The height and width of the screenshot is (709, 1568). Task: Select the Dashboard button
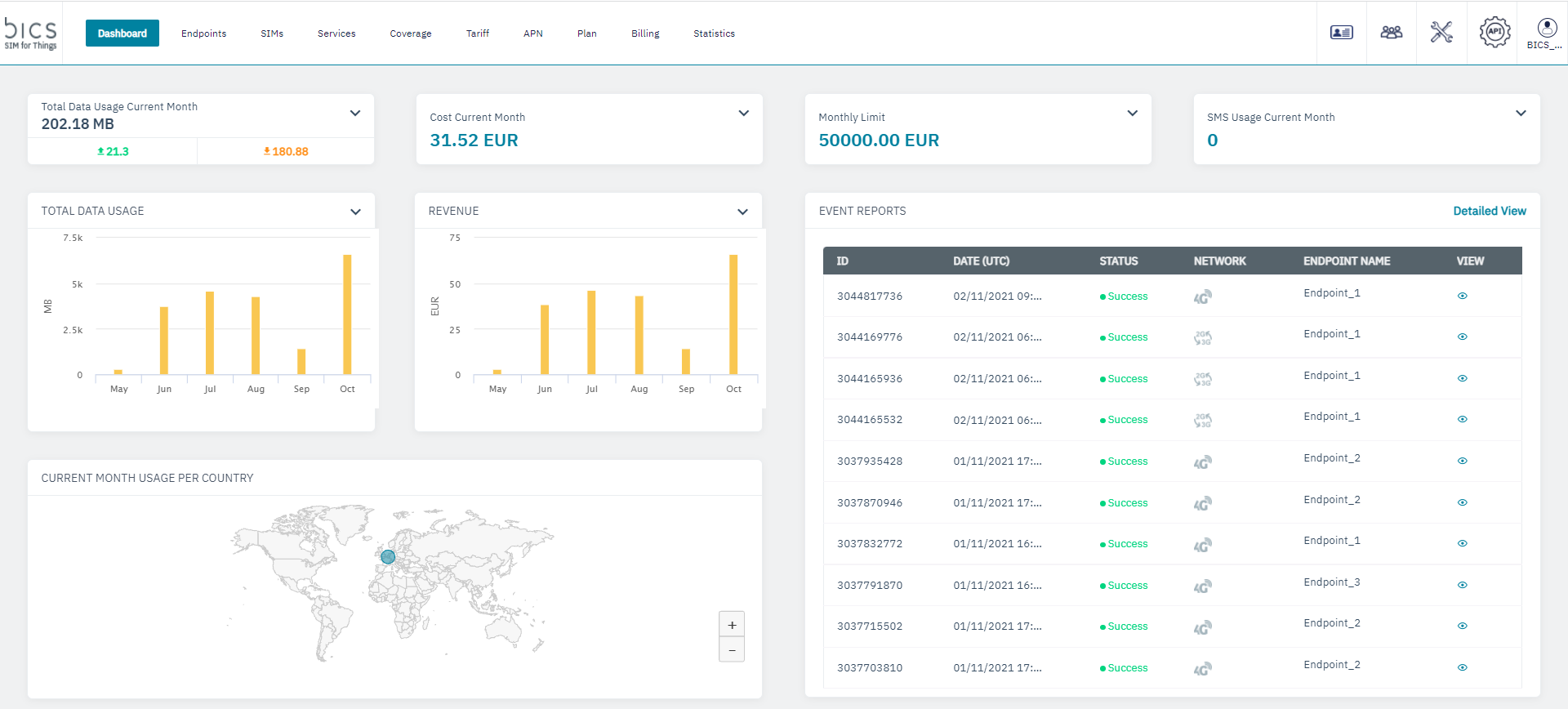coord(122,33)
